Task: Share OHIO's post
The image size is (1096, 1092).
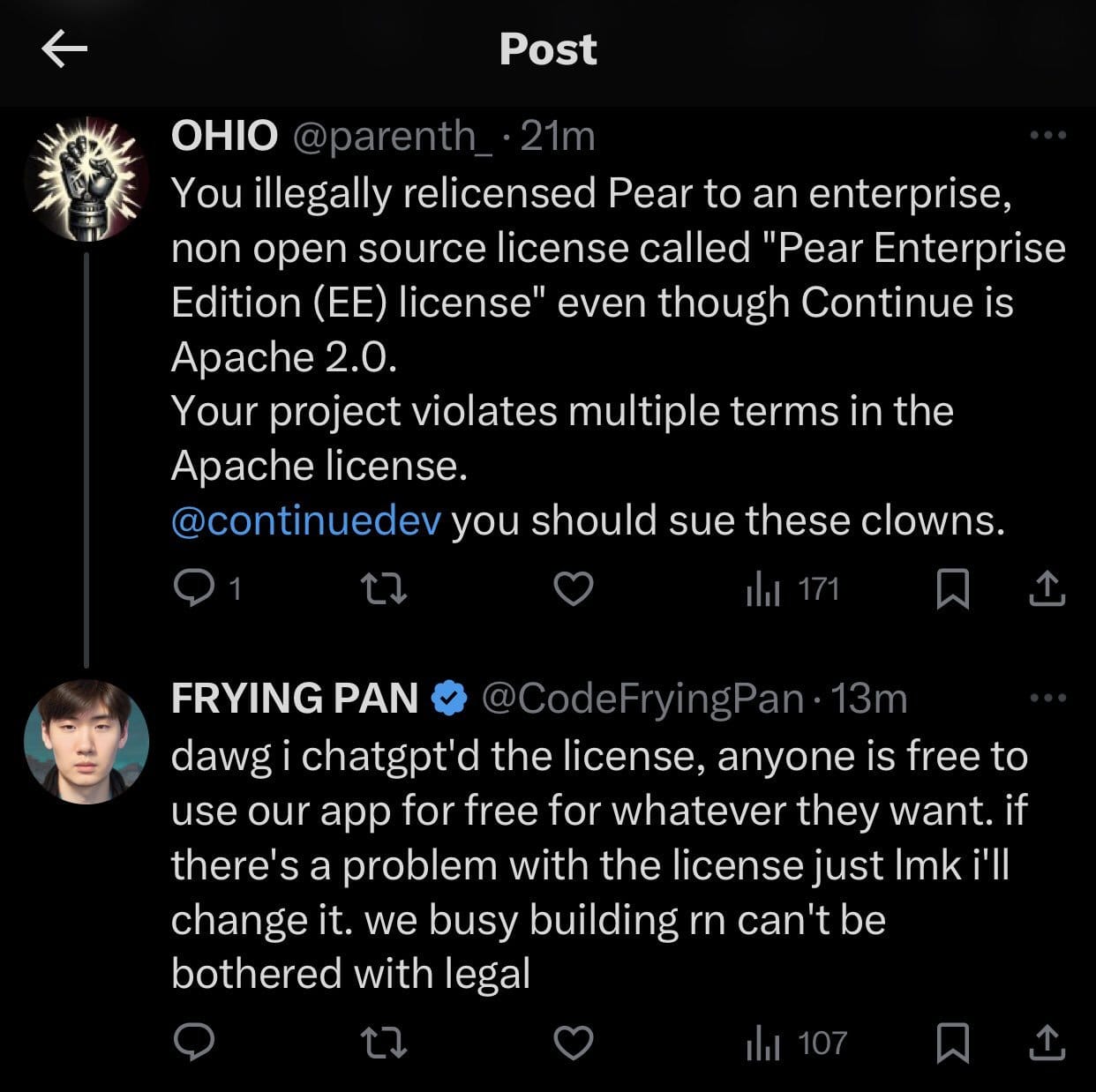Action: pos(1047,588)
